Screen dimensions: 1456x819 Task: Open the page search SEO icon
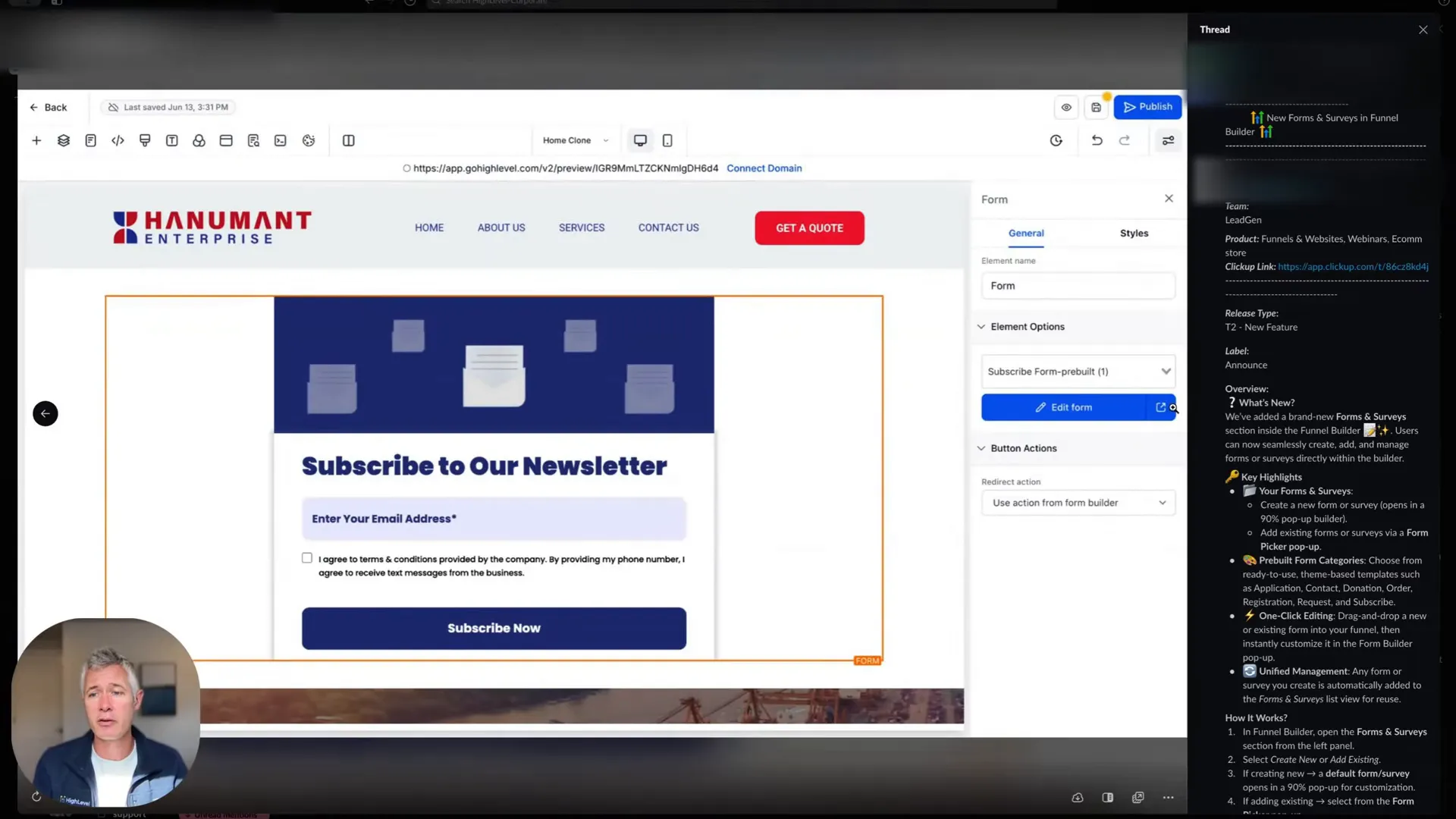(253, 140)
